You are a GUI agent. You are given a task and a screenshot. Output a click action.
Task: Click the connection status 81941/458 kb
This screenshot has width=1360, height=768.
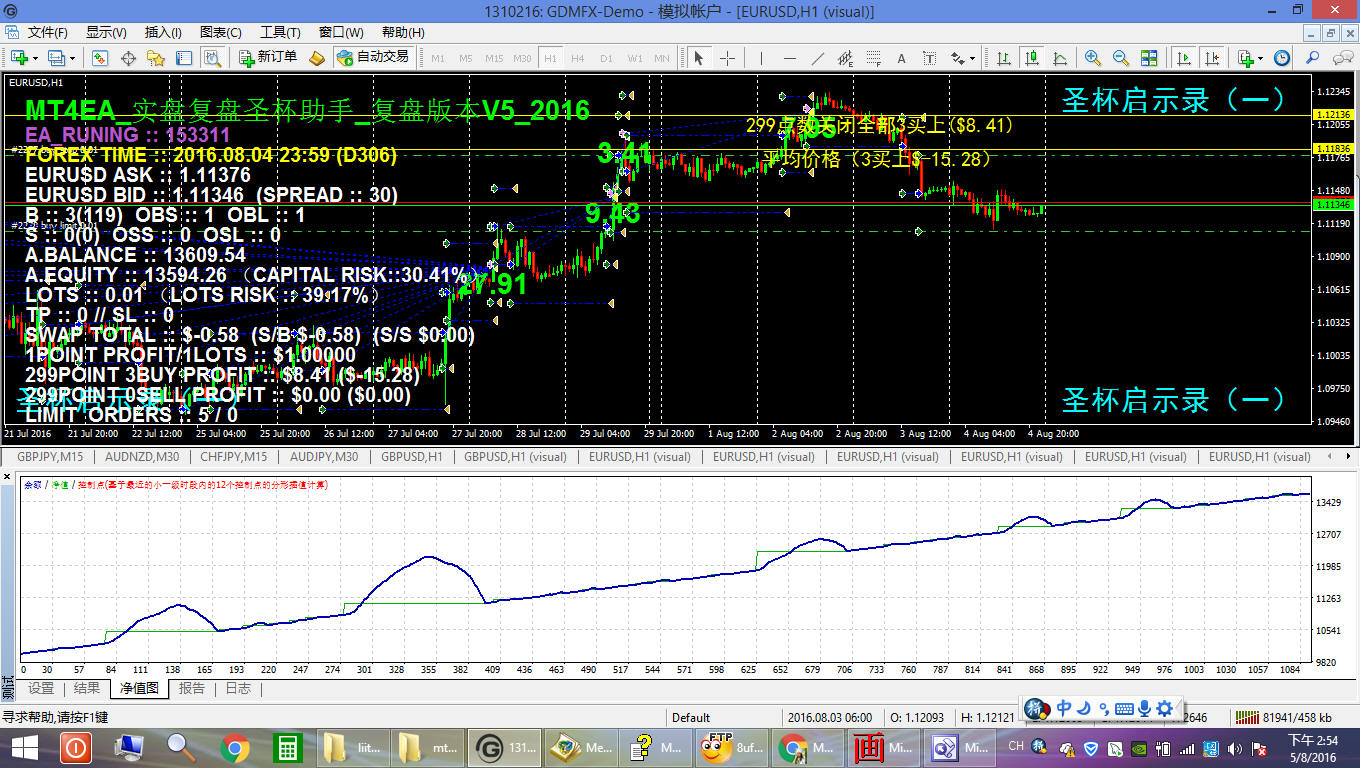[x=1283, y=716]
